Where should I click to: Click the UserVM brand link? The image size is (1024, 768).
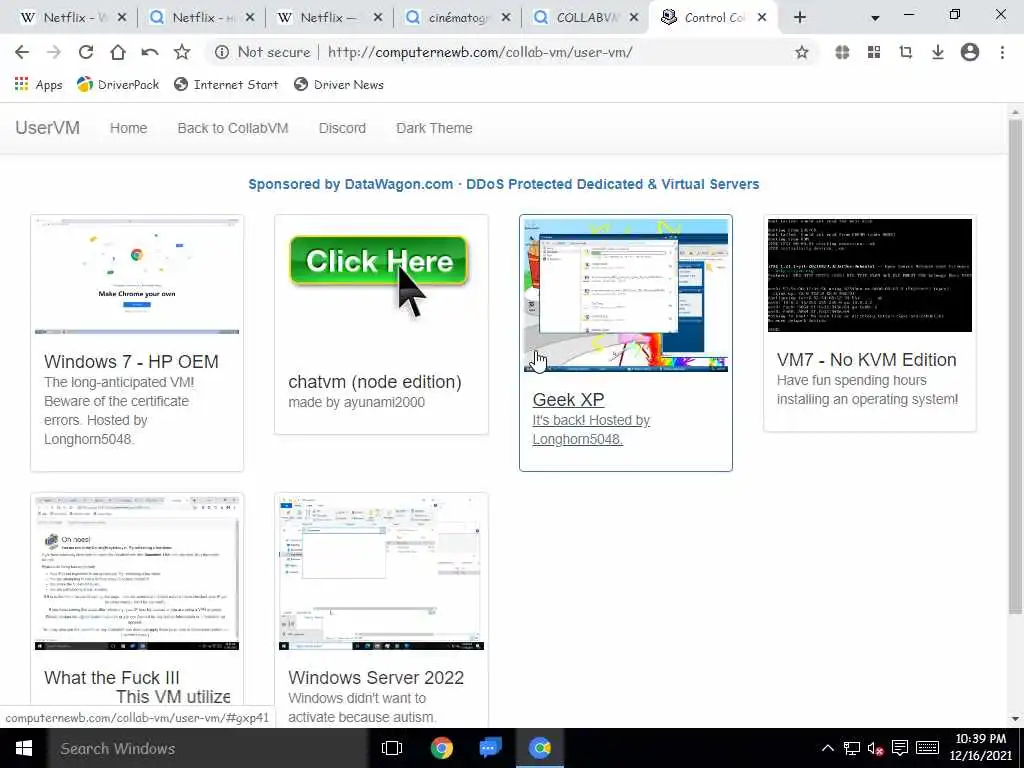(x=48, y=128)
